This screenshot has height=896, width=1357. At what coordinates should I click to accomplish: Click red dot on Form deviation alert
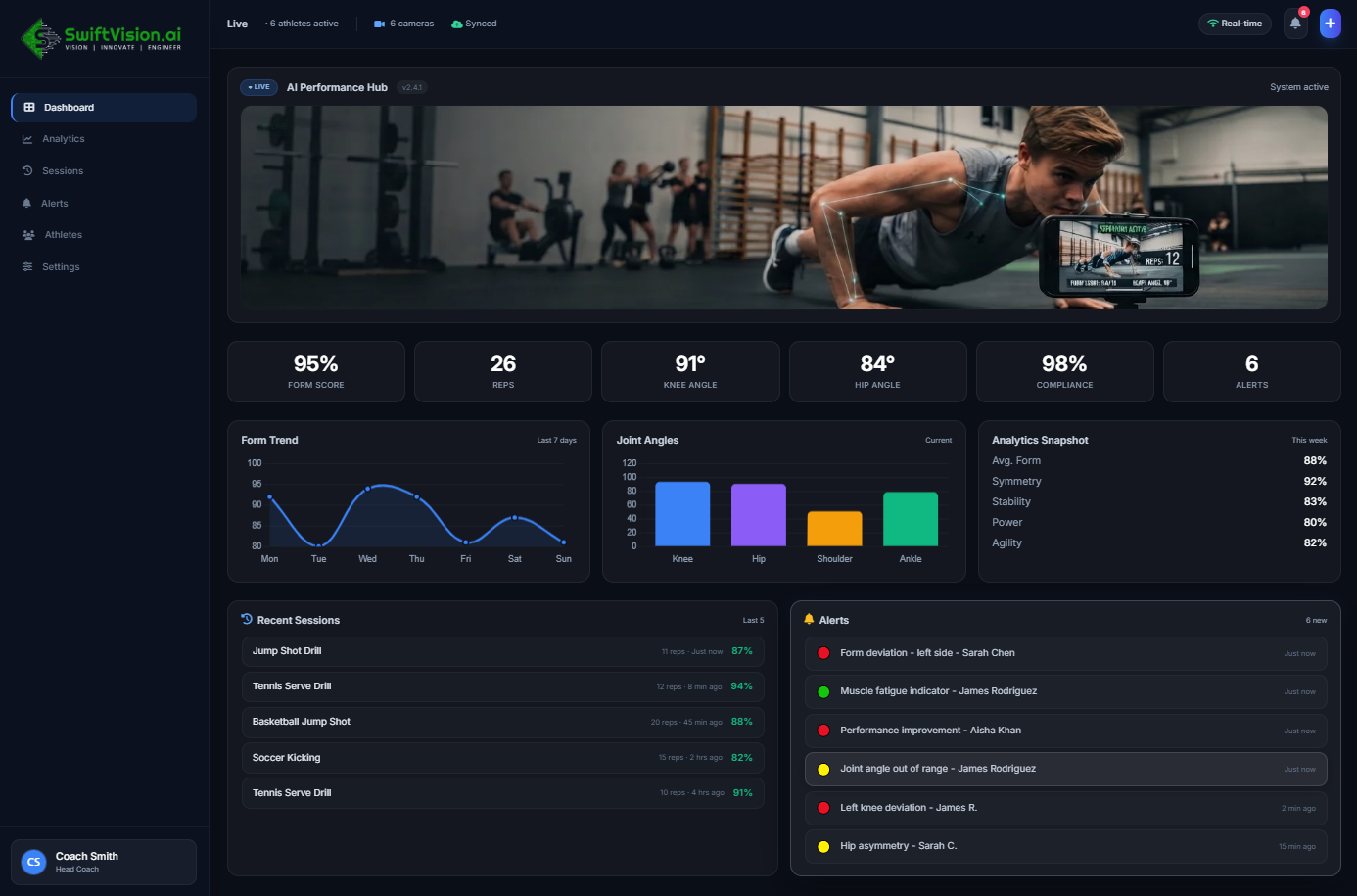[823, 653]
